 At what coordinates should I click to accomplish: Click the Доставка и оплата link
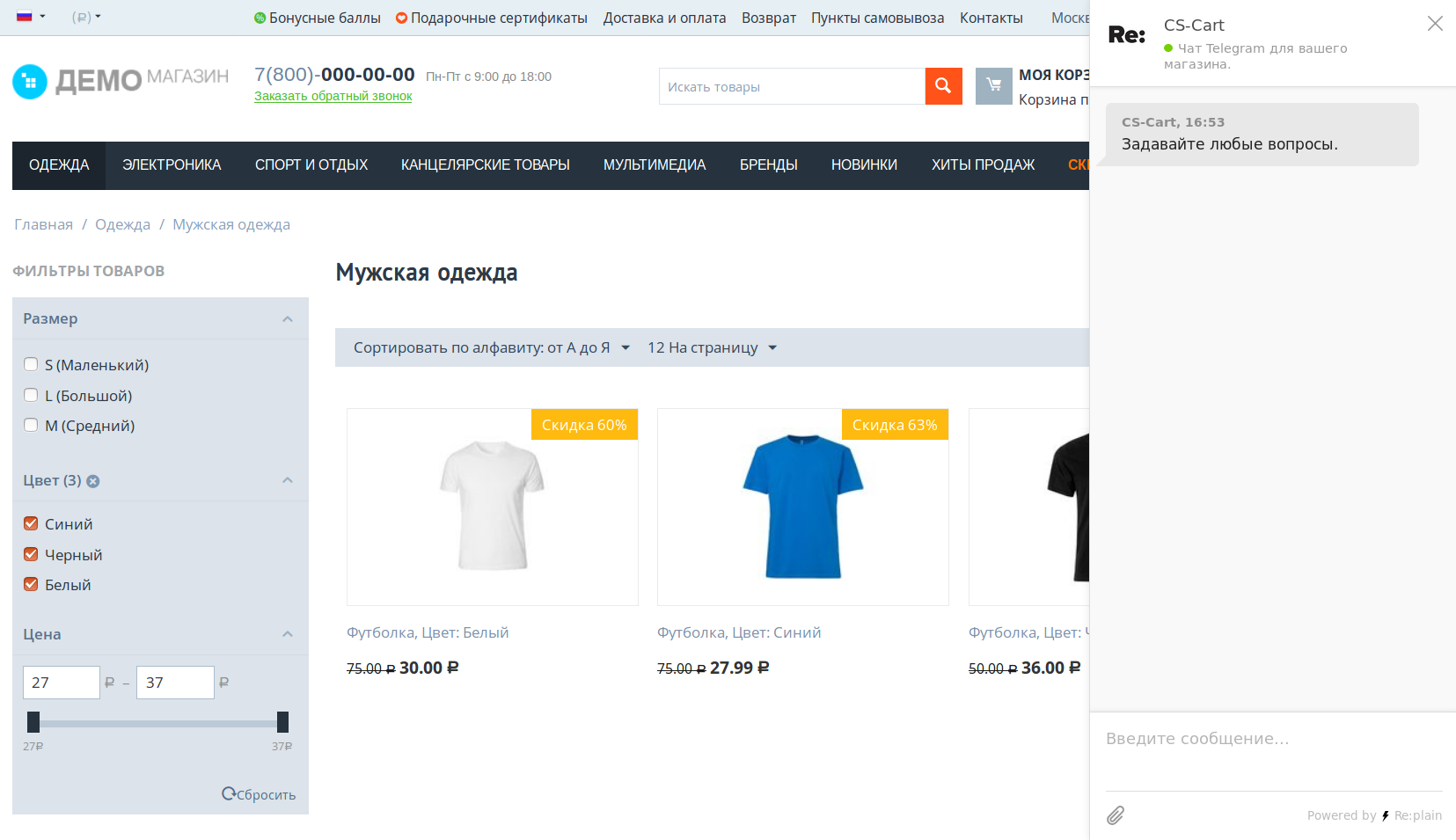(x=664, y=18)
